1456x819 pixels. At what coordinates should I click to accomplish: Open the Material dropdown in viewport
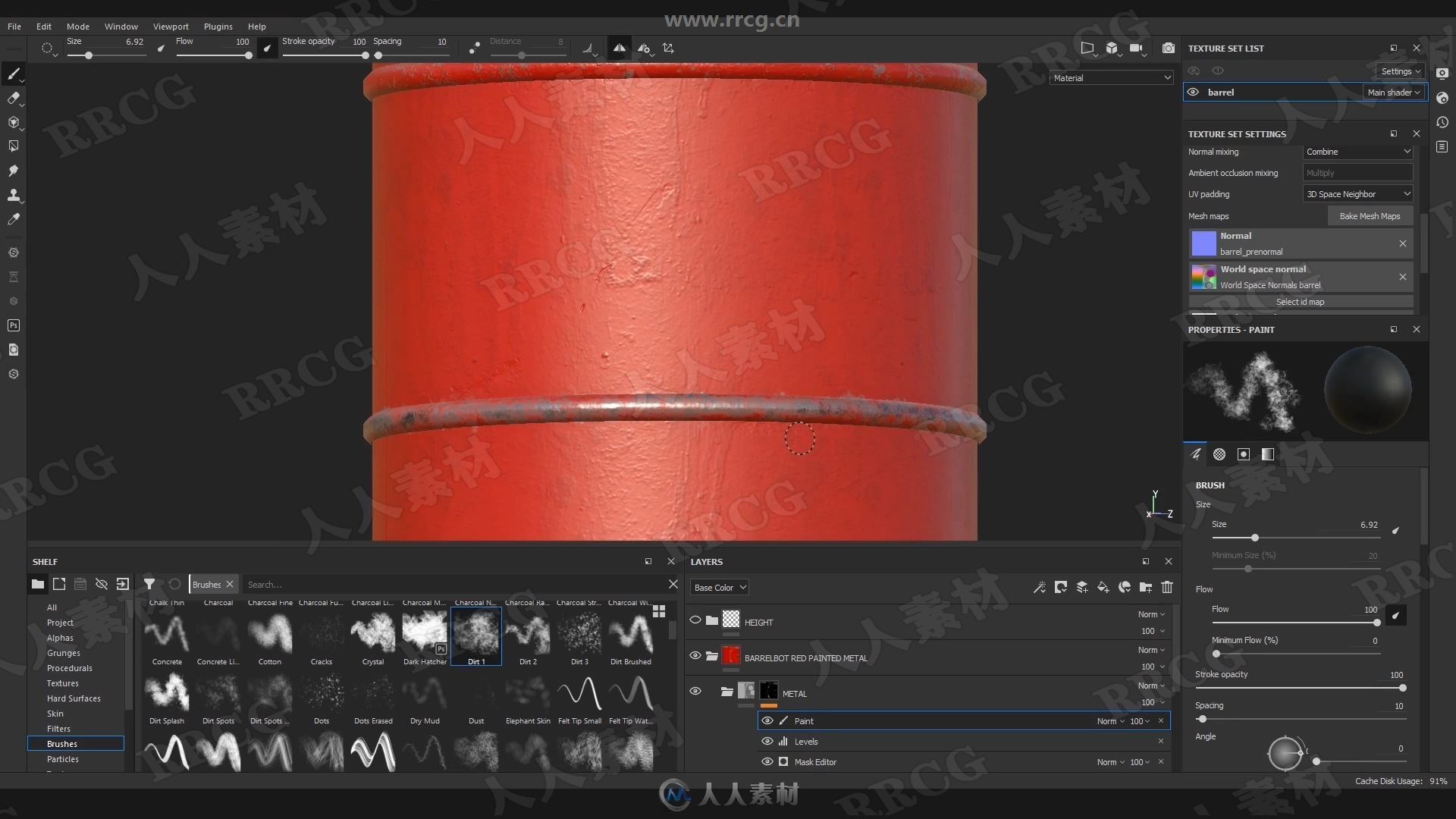1110,77
